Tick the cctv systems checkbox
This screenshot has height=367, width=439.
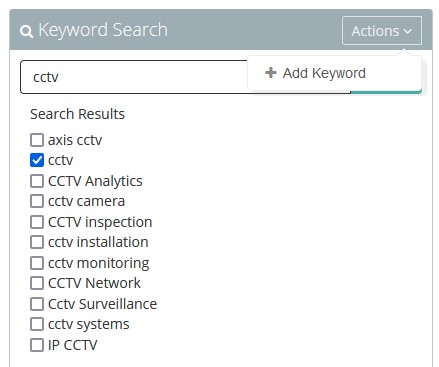coord(37,324)
